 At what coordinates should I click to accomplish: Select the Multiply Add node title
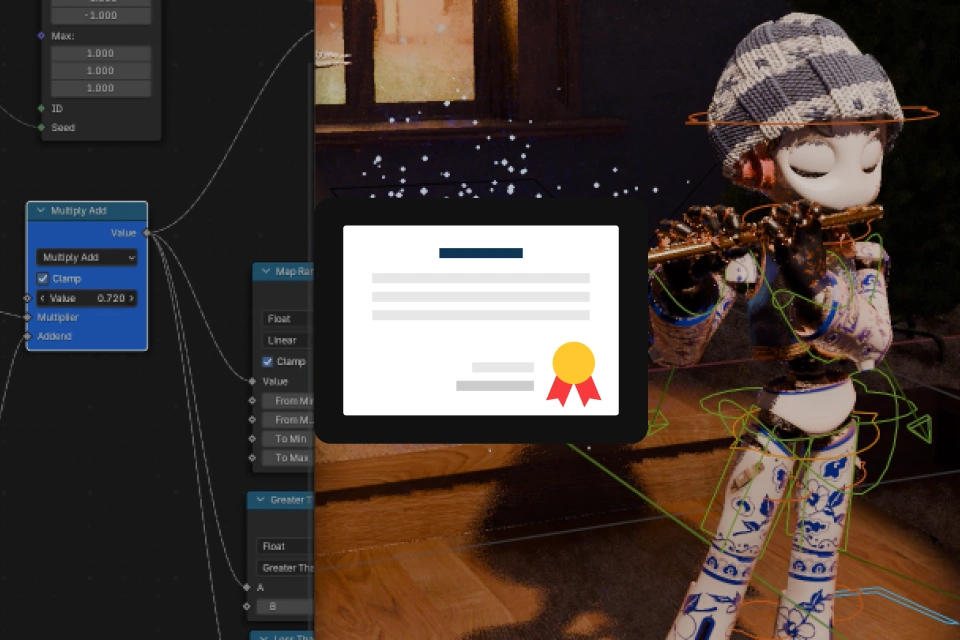click(78, 211)
